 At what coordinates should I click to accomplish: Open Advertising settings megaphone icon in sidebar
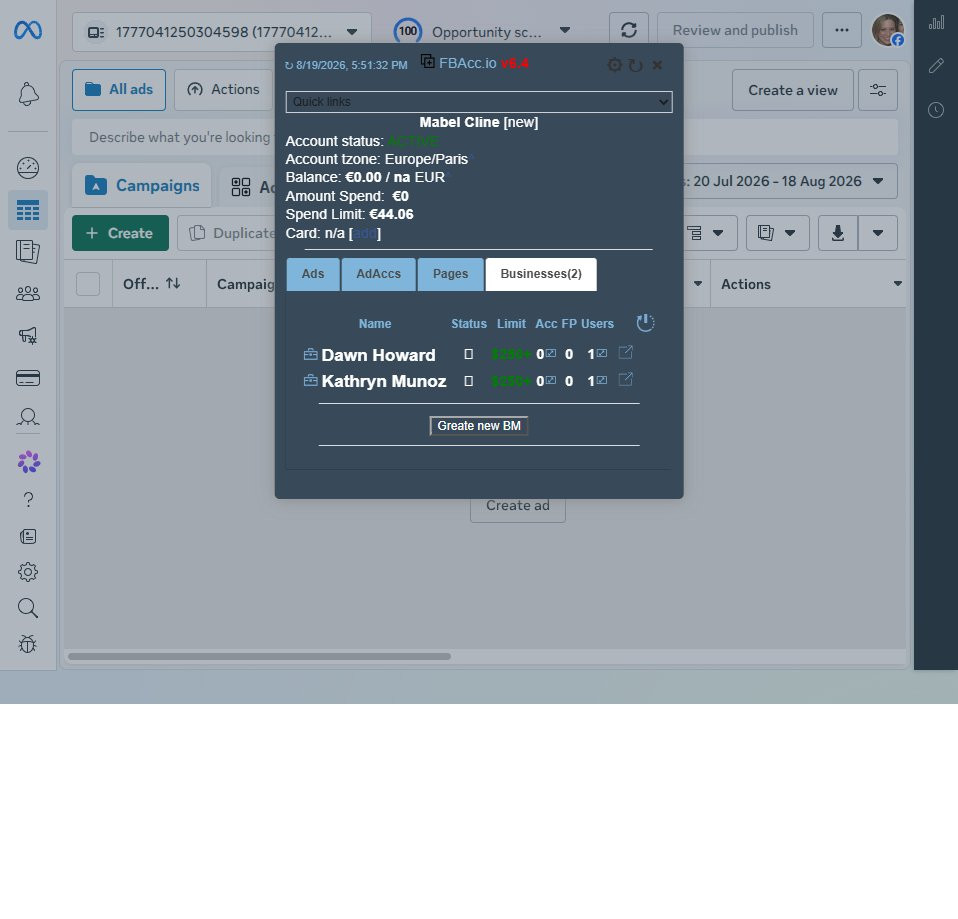point(28,335)
